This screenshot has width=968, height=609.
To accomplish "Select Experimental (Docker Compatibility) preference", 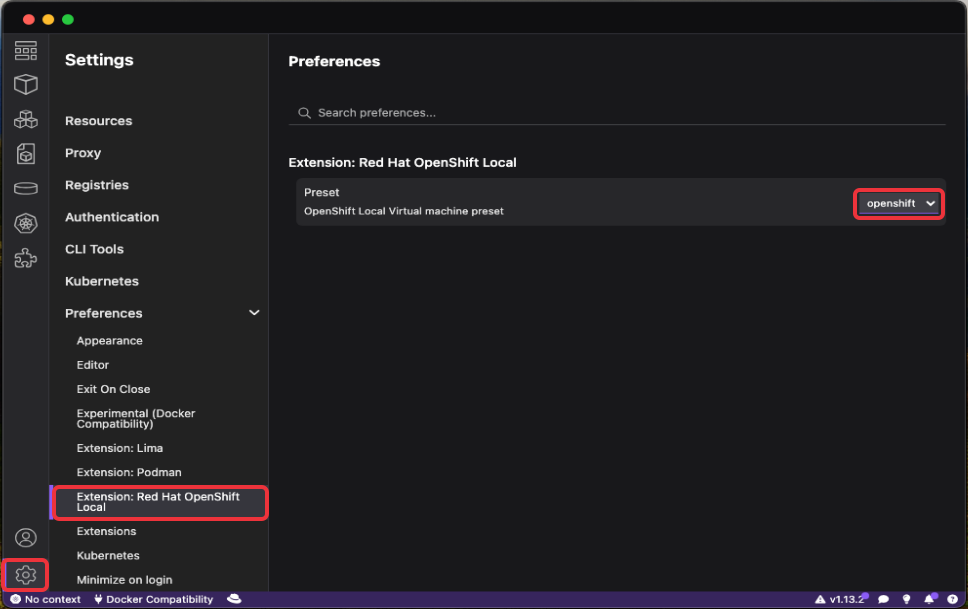I will 136,419.
